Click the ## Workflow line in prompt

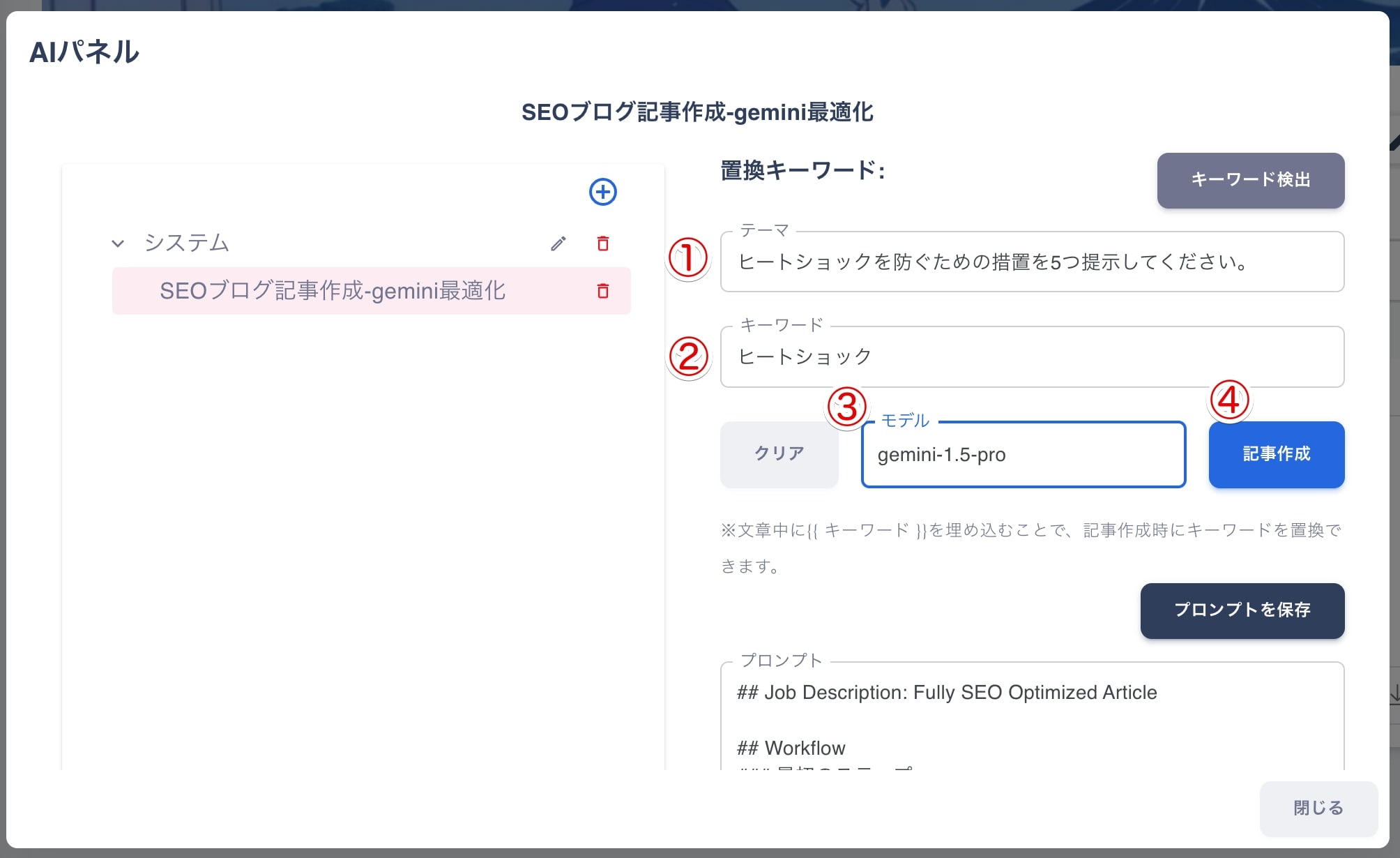[791, 748]
